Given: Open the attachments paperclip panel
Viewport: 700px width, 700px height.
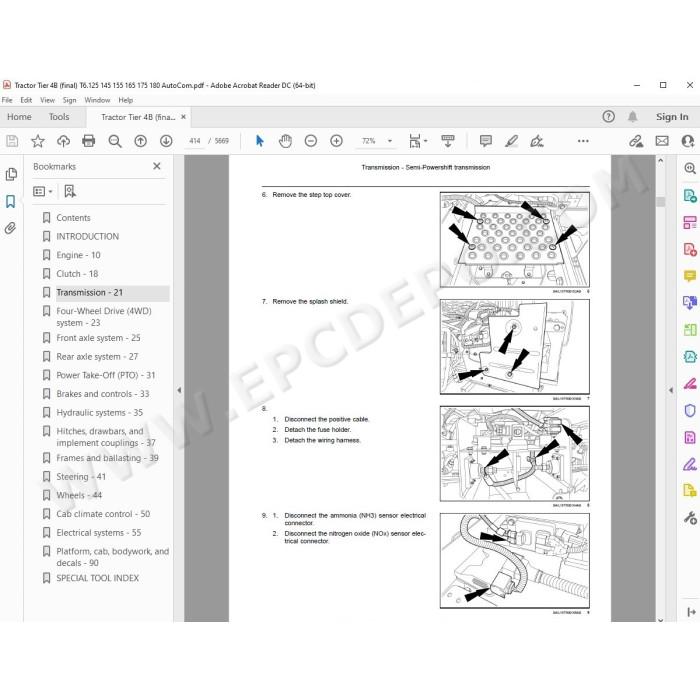Looking at the screenshot, I should click(10, 228).
